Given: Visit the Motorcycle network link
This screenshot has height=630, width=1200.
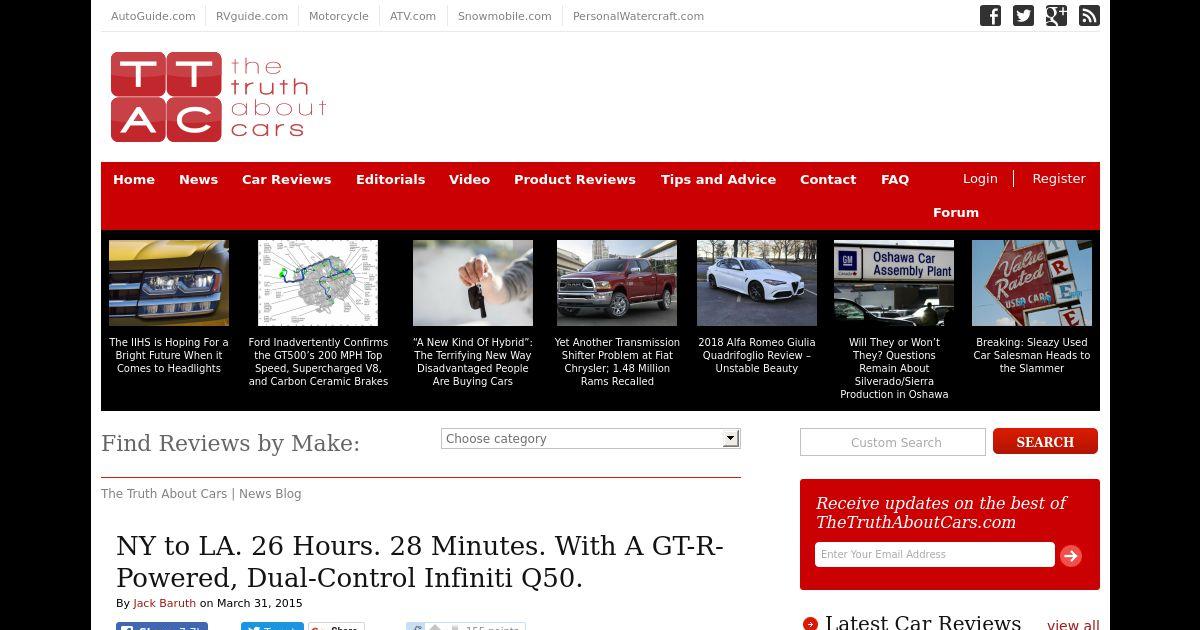Looking at the screenshot, I should (338, 16).
